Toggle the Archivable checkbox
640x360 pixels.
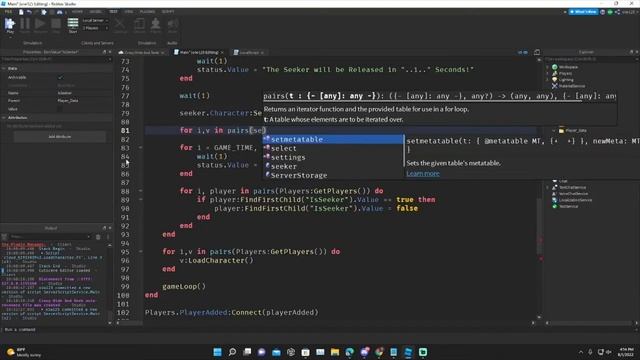pyautogui.click(x=60, y=77)
